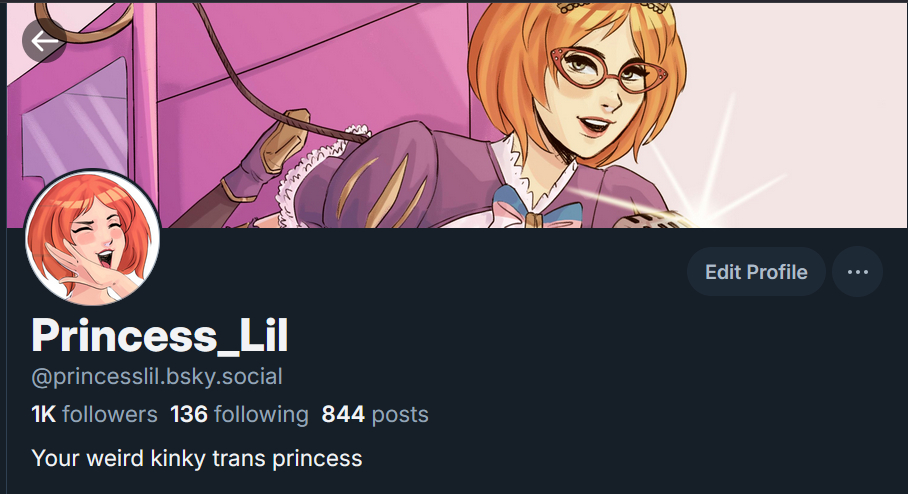Screen dimensions: 908x494
Task: Select the @princesslil.bsky.social handle text
Action: [x=157, y=376]
